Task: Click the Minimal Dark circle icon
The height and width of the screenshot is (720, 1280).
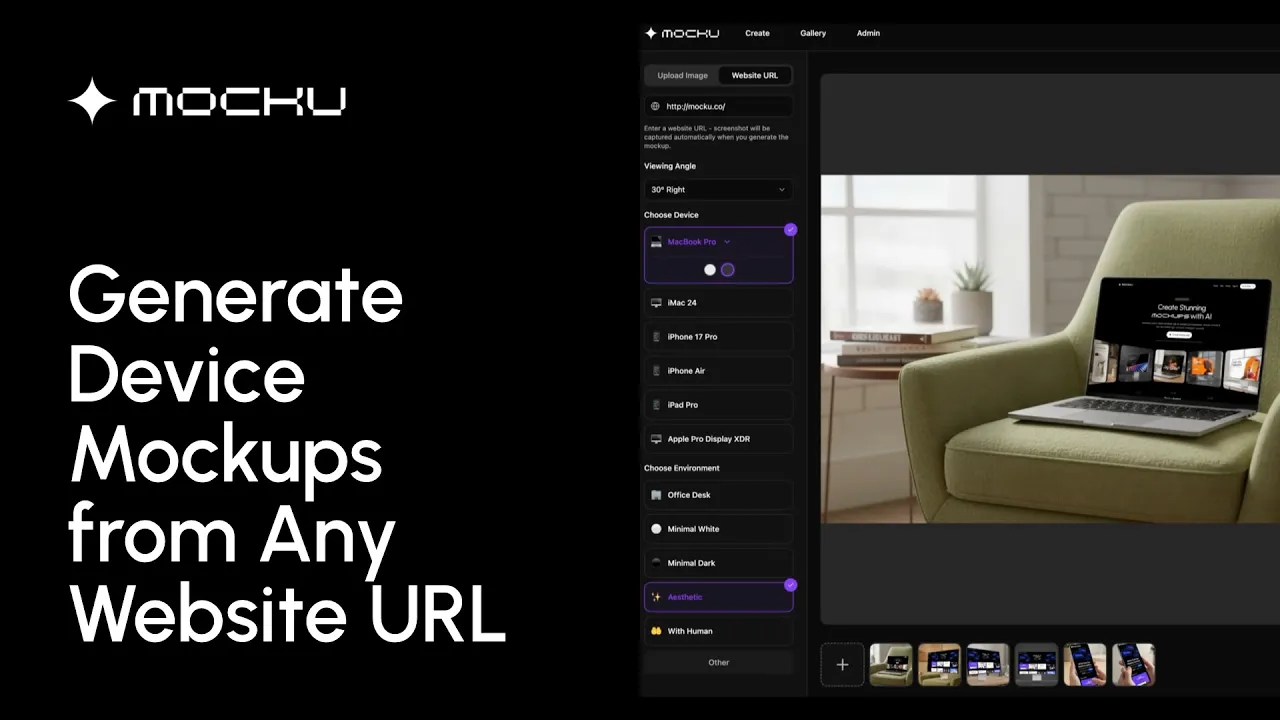Action: (656, 563)
